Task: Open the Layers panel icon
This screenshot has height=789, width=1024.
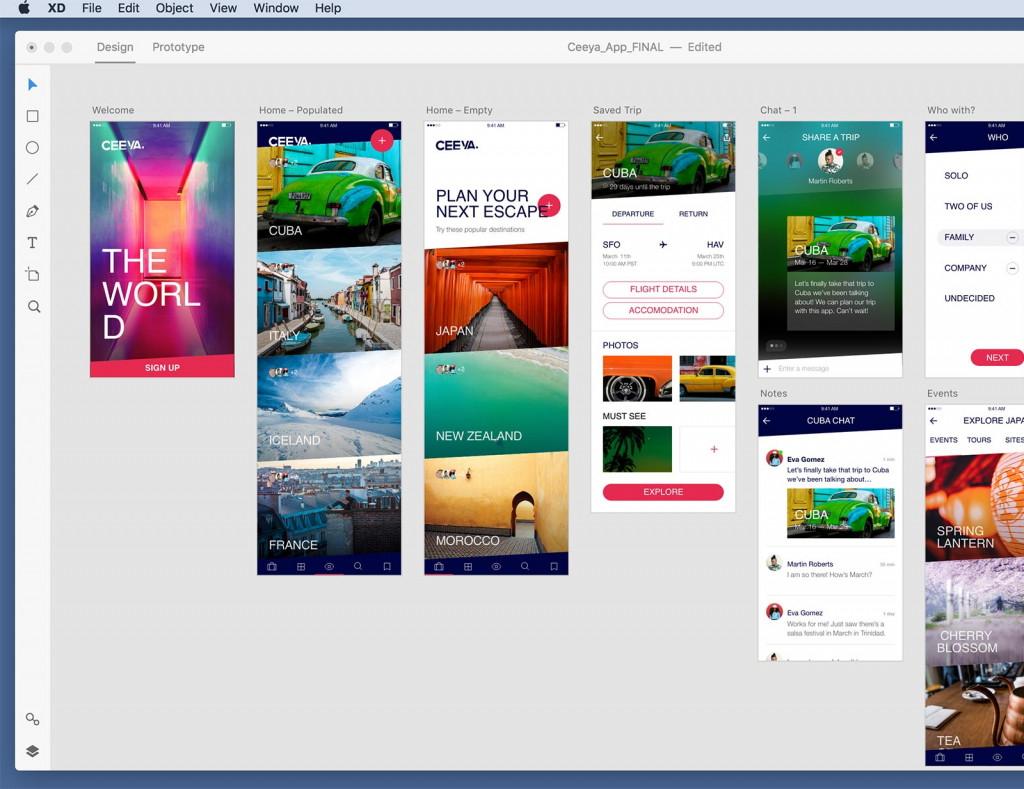Action: pyautogui.click(x=32, y=751)
